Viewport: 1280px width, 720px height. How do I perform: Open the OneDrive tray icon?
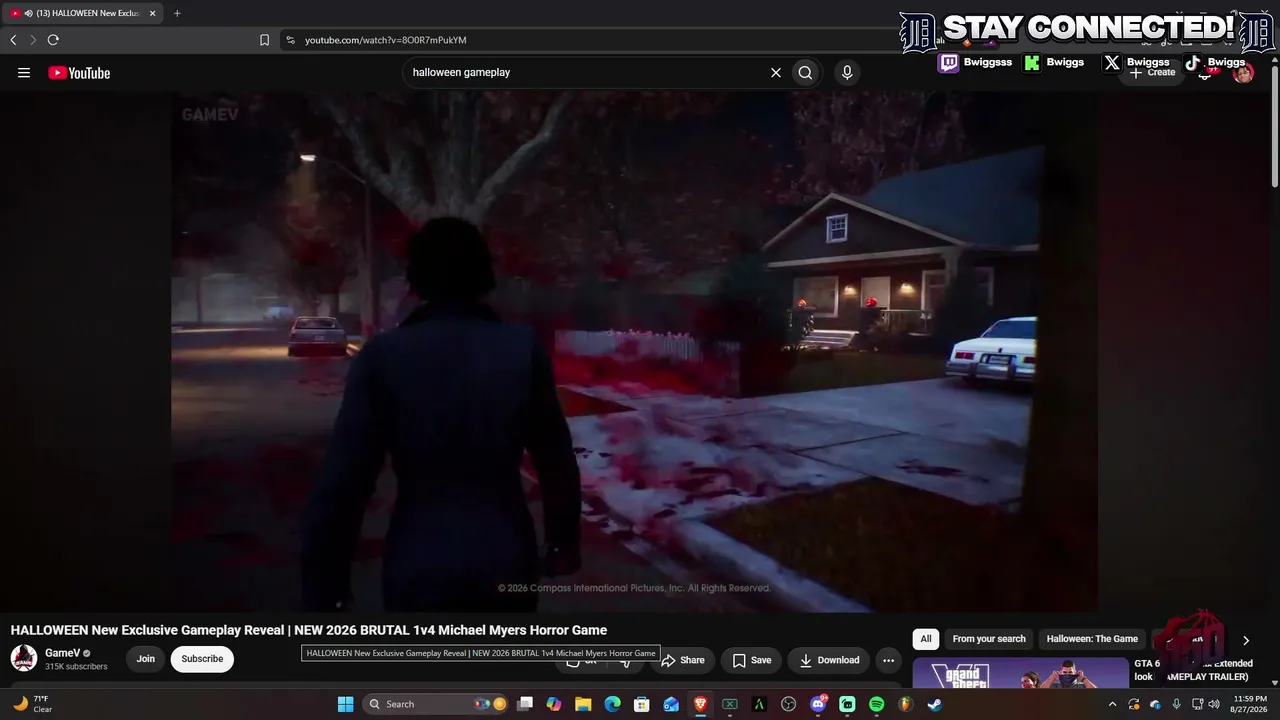[x=1155, y=704]
